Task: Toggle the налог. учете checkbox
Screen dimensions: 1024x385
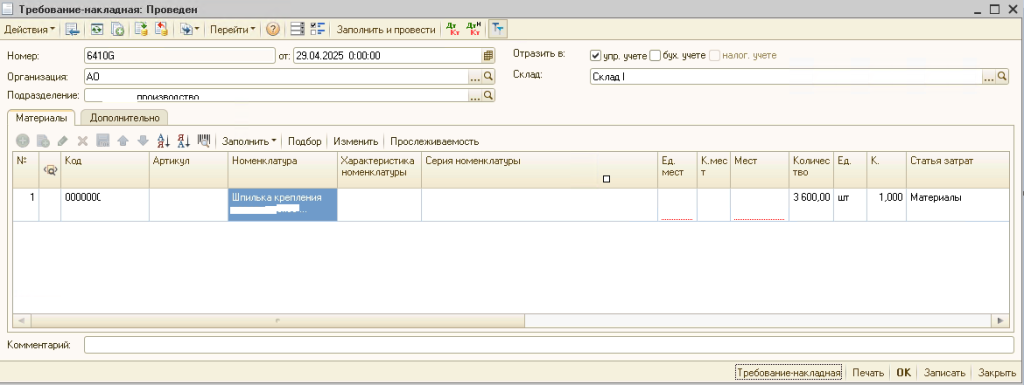Action: 714,55
